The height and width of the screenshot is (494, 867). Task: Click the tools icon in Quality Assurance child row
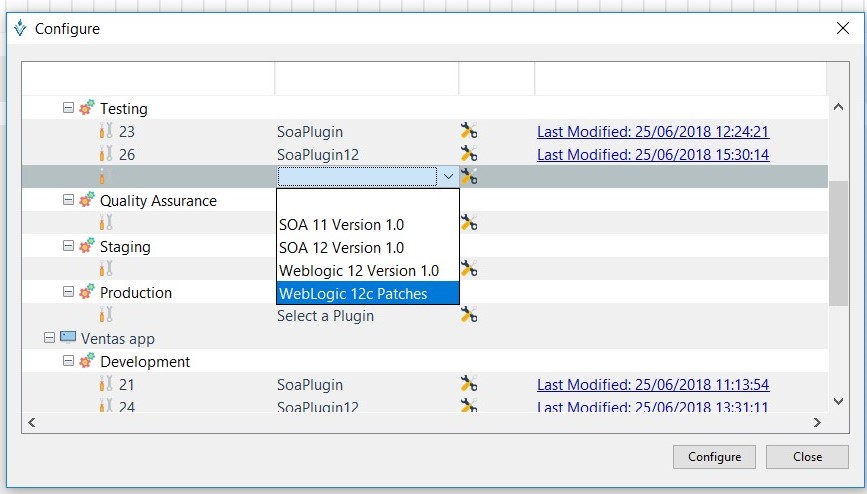click(x=468, y=223)
